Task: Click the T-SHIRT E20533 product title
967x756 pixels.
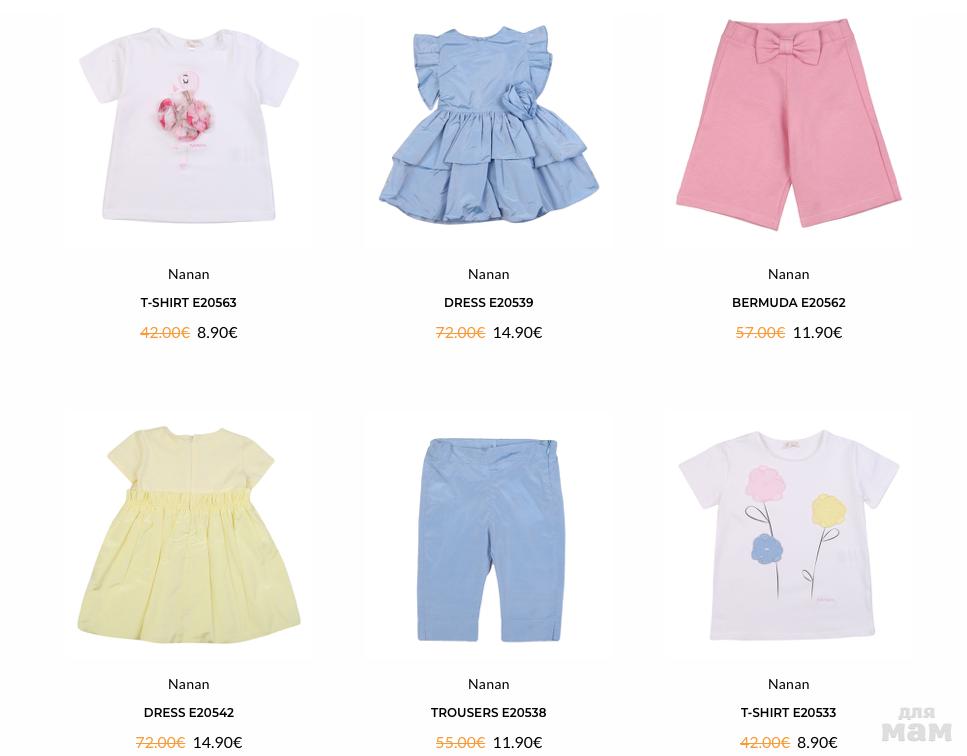Action: pyautogui.click(x=788, y=713)
